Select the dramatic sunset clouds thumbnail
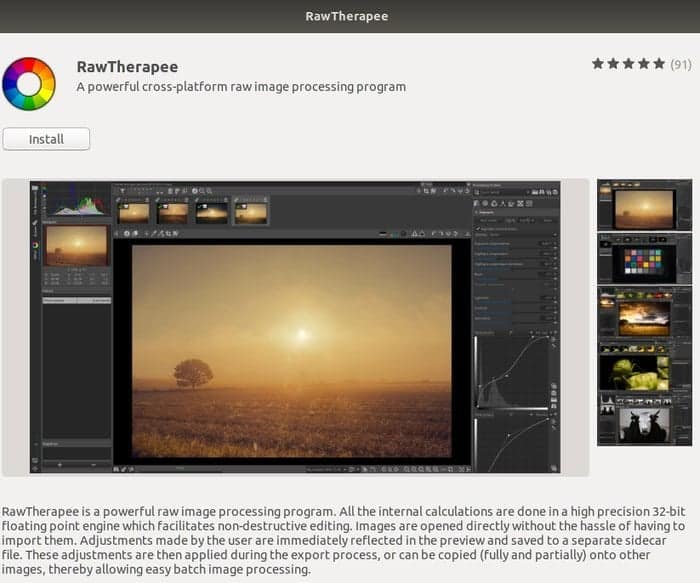700x583 pixels. (x=645, y=312)
